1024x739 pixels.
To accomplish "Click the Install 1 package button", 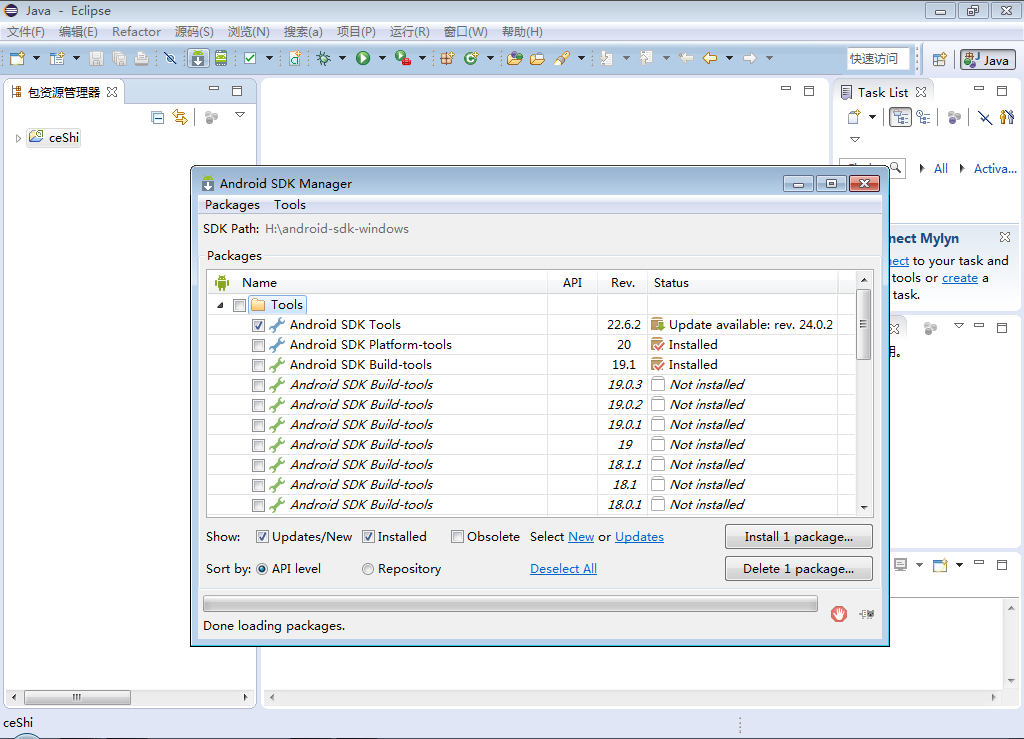I will pyautogui.click(x=798, y=537).
